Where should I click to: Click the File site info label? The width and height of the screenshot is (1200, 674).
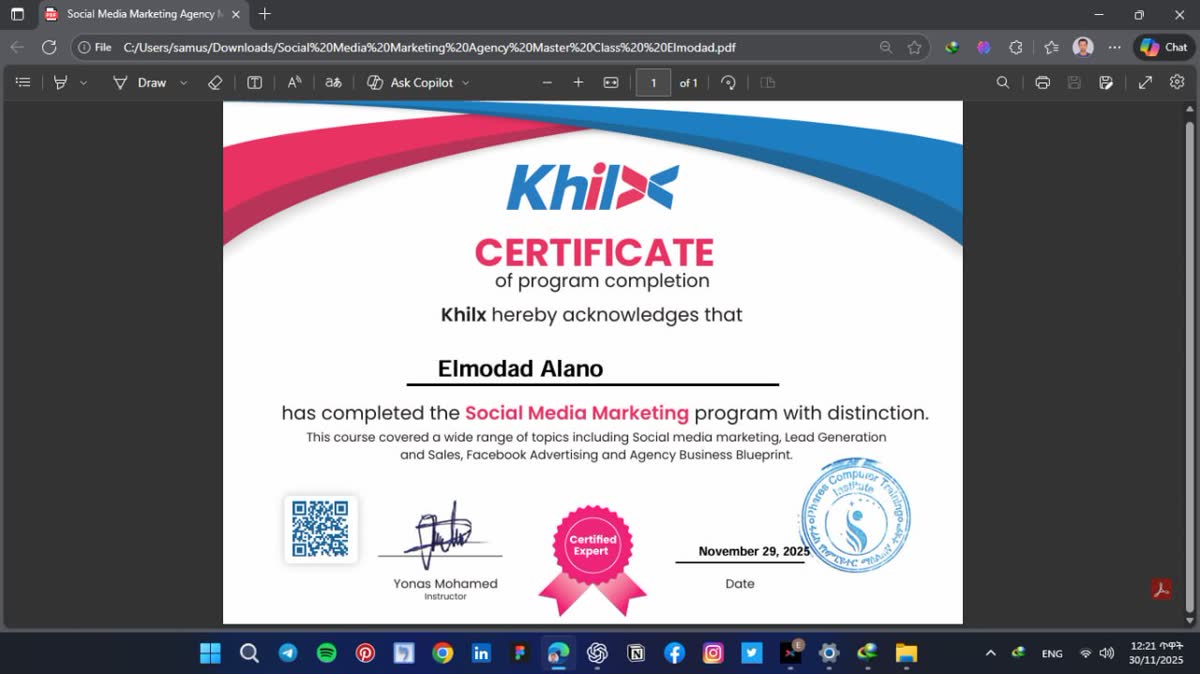(x=95, y=47)
